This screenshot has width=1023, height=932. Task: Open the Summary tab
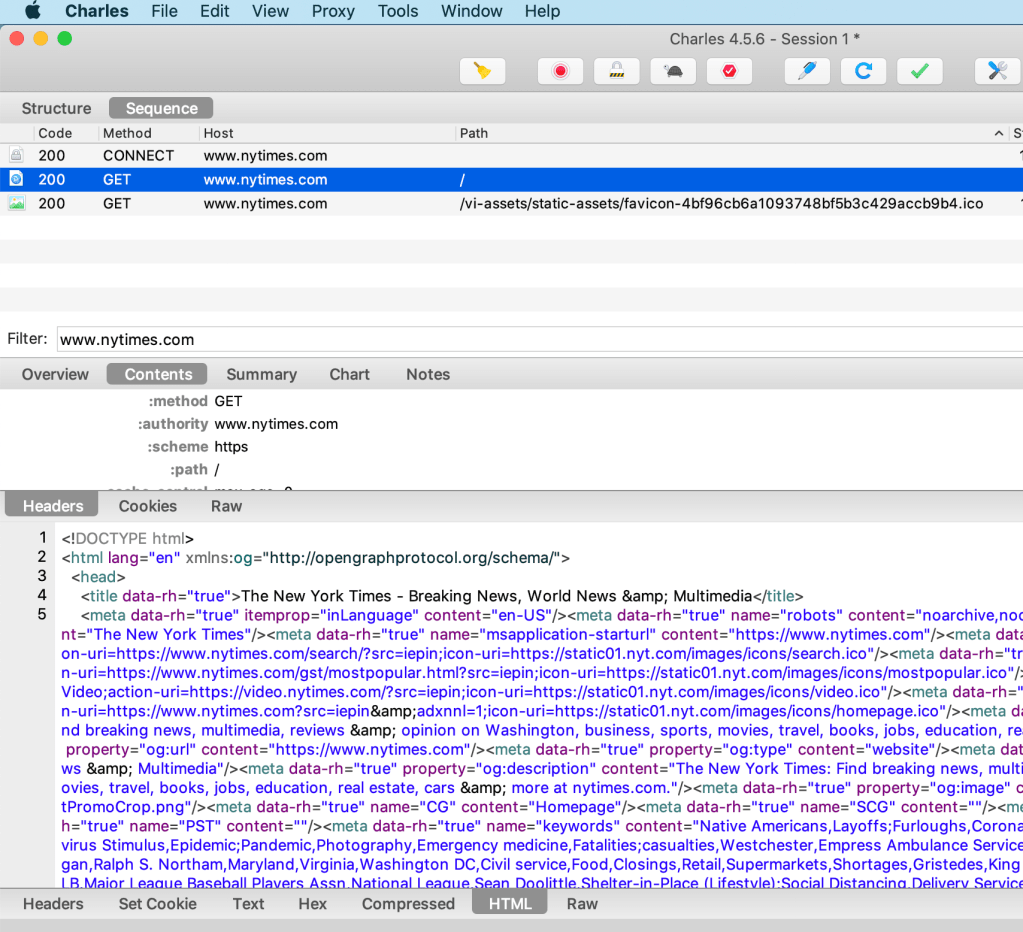point(261,374)
